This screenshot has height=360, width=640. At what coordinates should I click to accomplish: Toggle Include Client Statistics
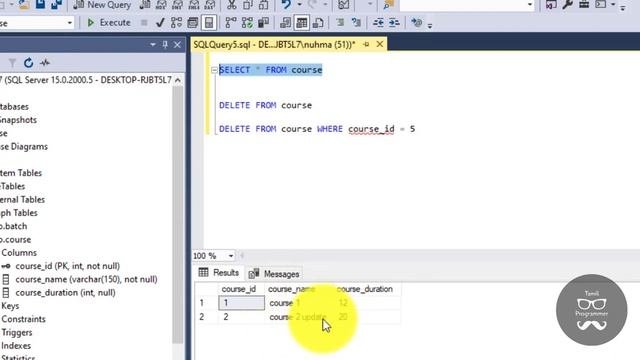click(x=264, y=23)
